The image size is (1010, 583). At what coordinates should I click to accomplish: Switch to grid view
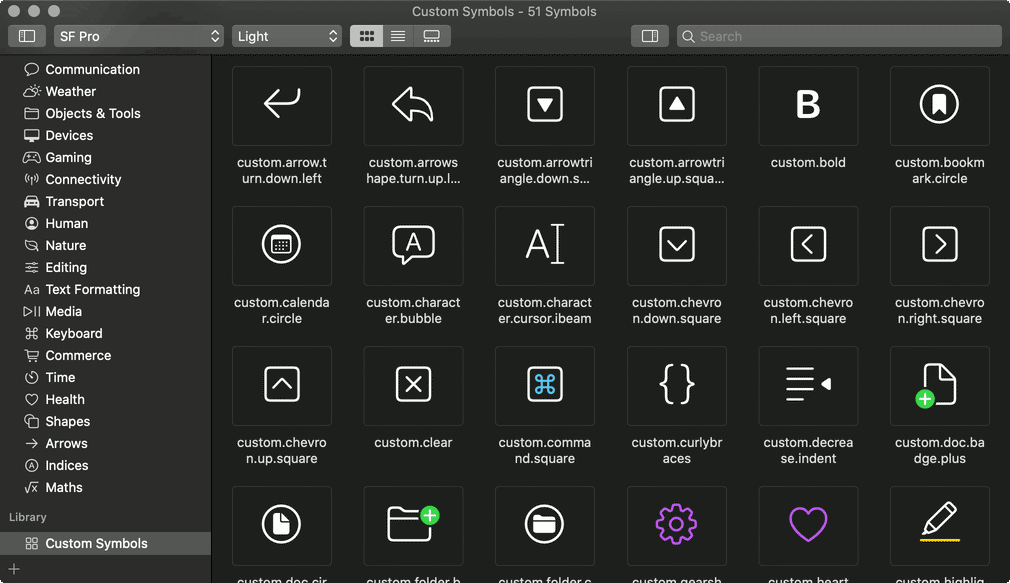point(367,36)
